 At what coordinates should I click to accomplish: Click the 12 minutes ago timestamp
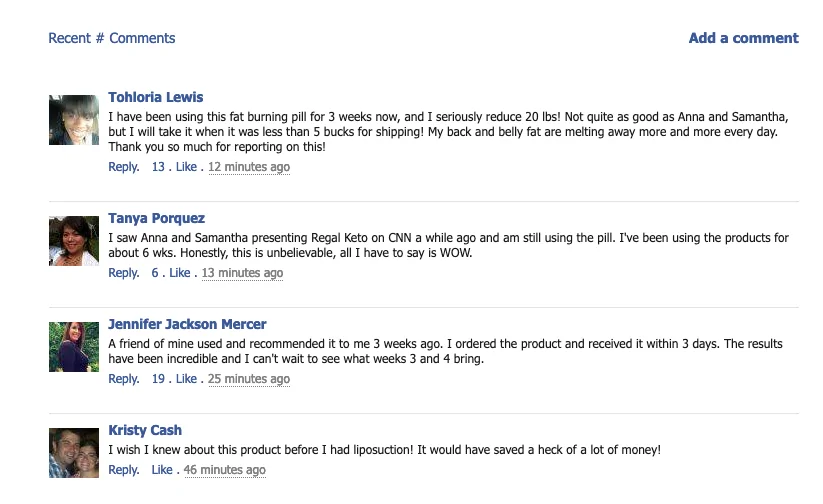[x=249, y=167]
